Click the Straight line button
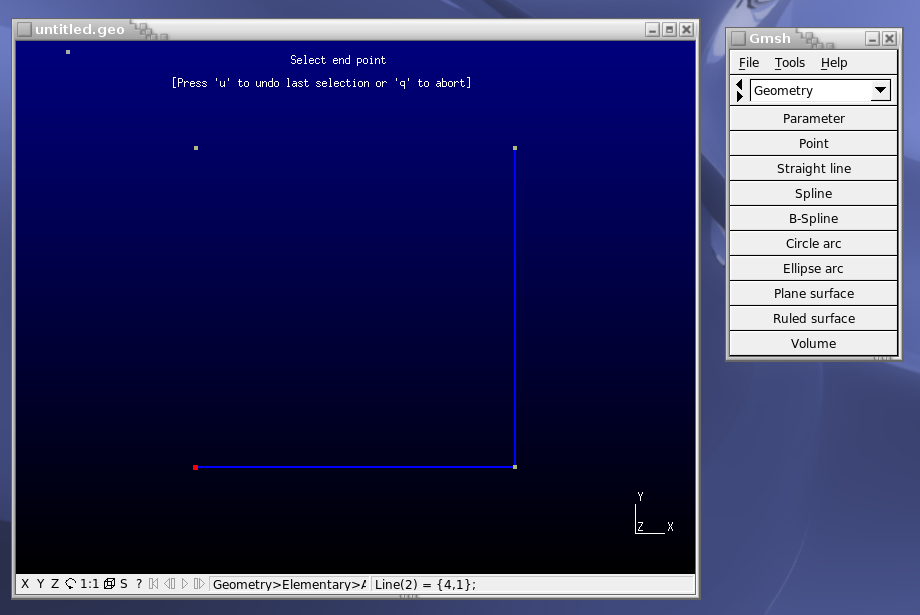Screen dimensions: 920x615 813,169
